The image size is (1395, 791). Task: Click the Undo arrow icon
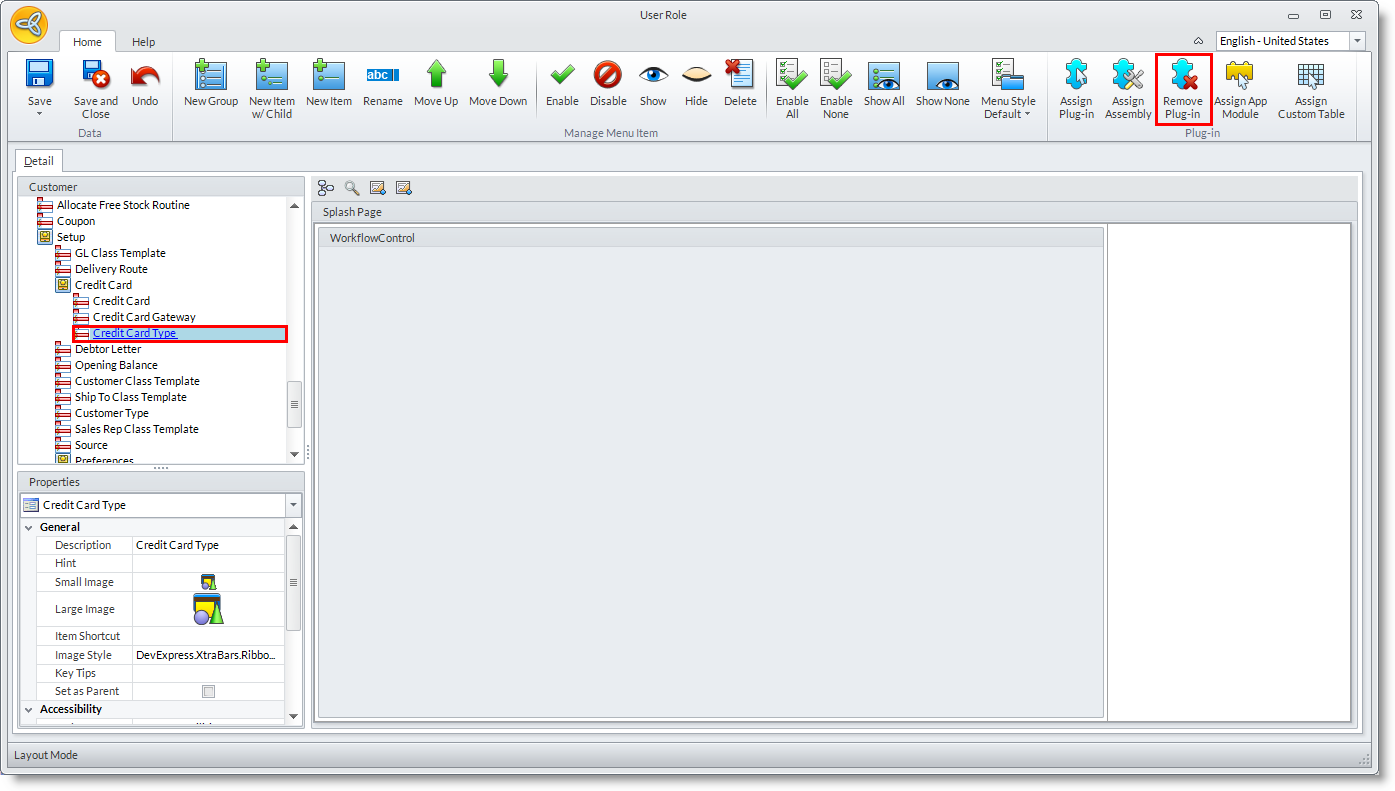click(x=145, y=76)
